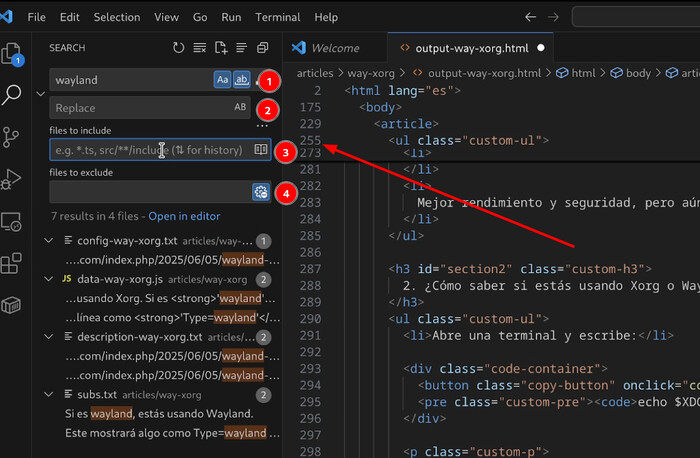The height and width of the screenshot is (458, 700).
Task: Open the Search view magnifier icon
Action: coord(12,95)
